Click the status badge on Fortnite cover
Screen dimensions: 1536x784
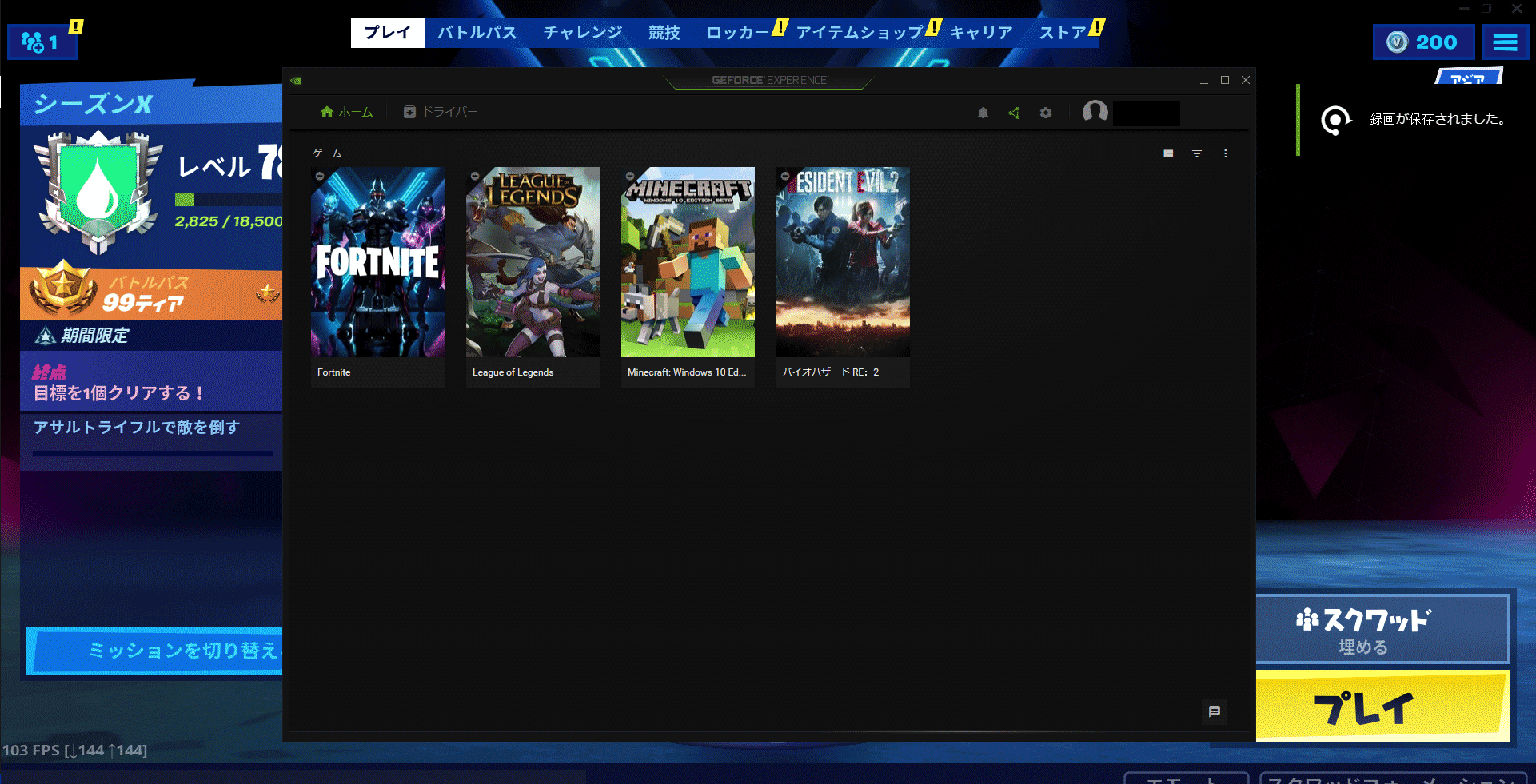point(320,176)
